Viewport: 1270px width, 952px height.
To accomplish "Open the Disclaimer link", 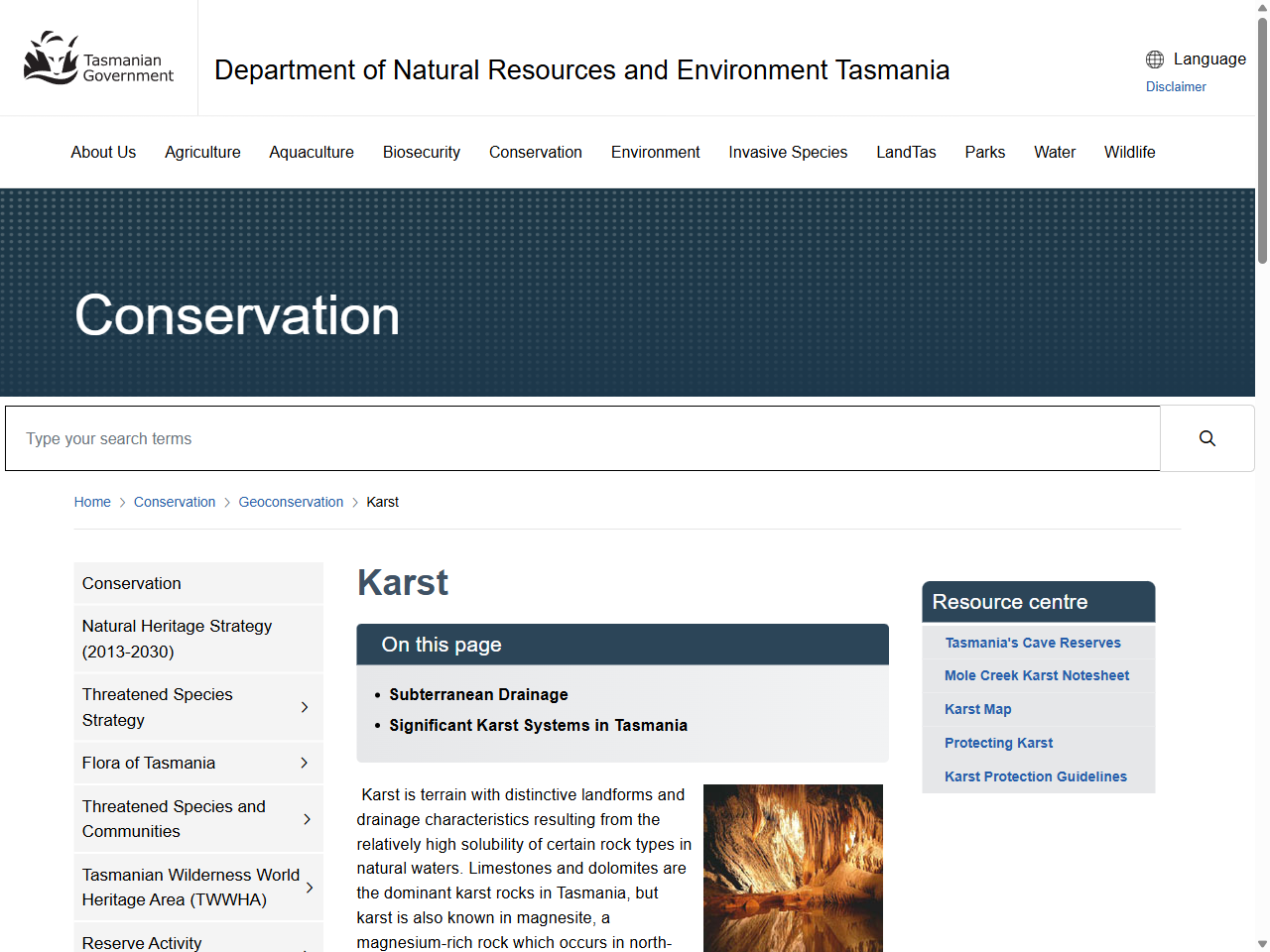I will (1176, 86).
